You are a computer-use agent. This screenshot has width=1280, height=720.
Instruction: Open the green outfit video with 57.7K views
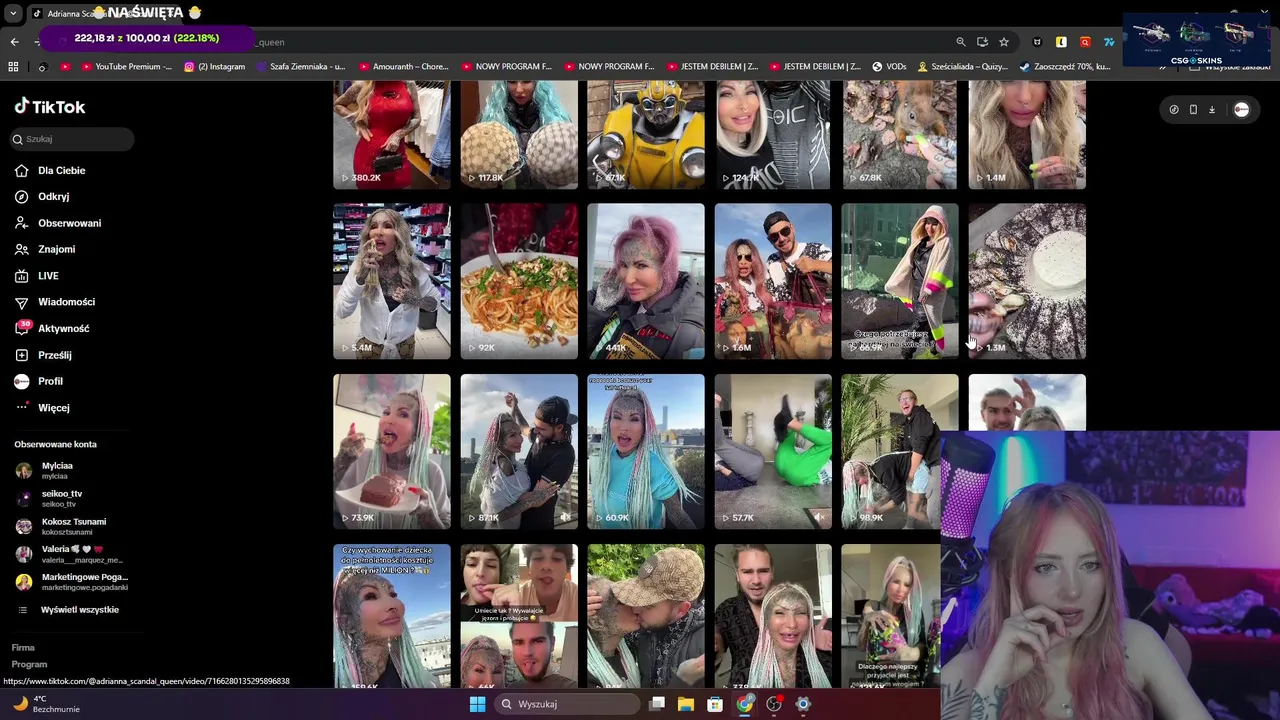(773, 451)
